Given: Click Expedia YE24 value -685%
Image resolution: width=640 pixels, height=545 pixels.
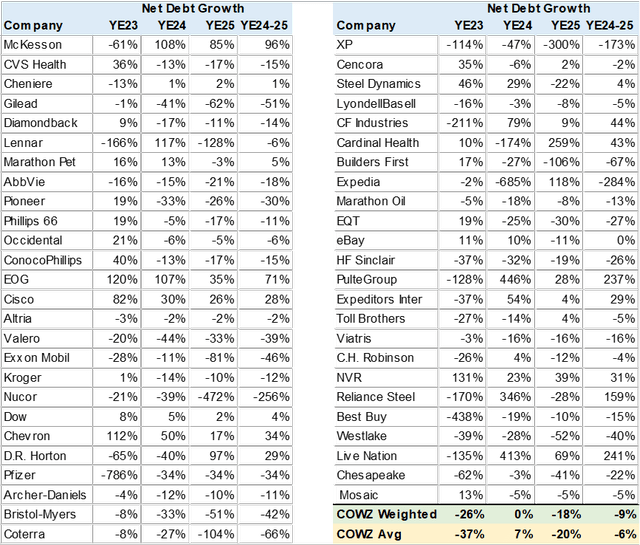Looking at the screenshot, I should pyautogui.click(x=513, y=182).
